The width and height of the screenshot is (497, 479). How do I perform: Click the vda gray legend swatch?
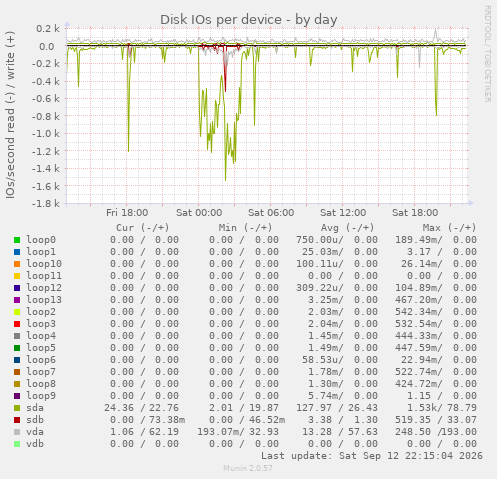(x=17, y=432)
